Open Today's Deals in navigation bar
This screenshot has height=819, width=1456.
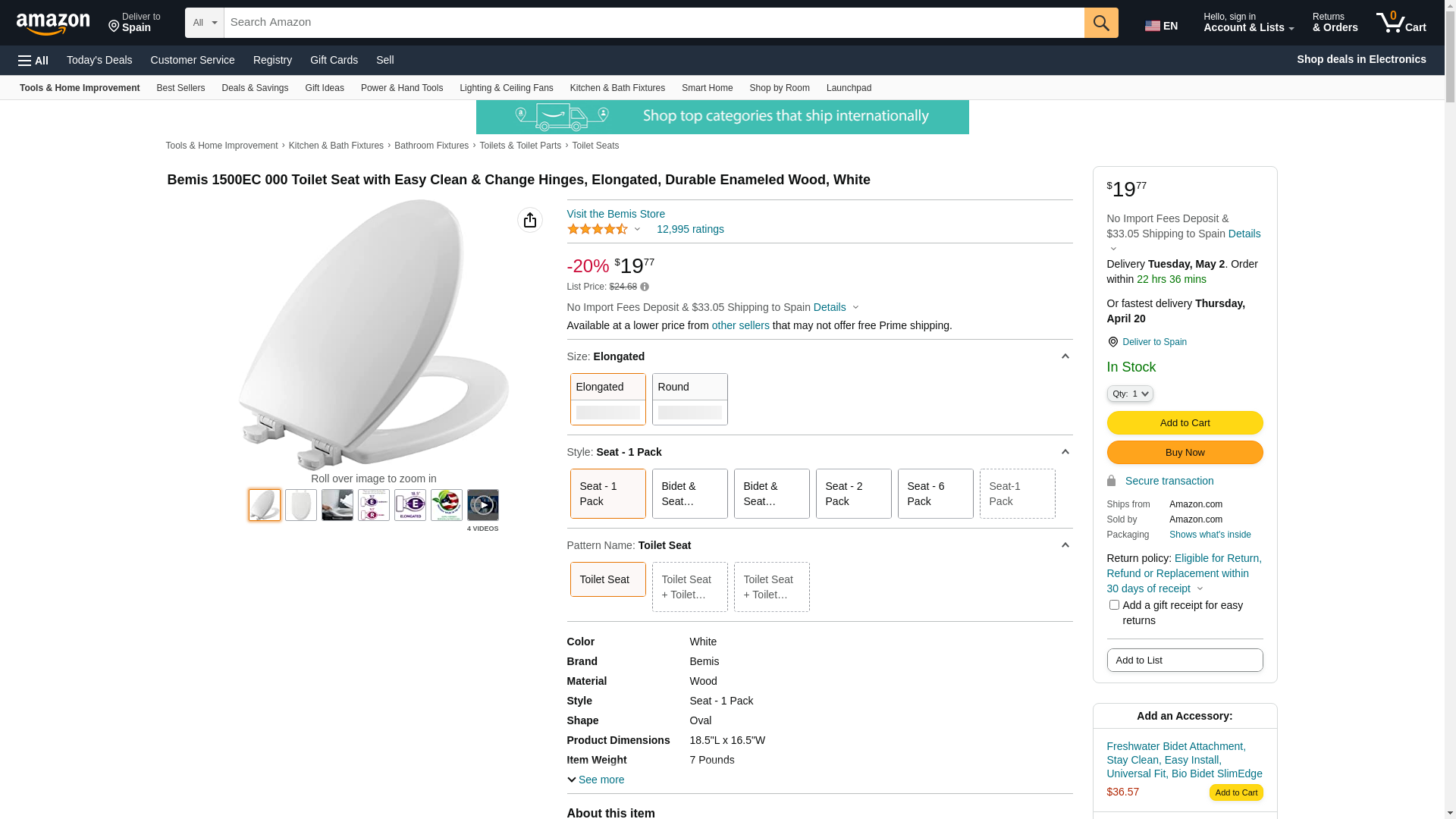pos(99,60)
